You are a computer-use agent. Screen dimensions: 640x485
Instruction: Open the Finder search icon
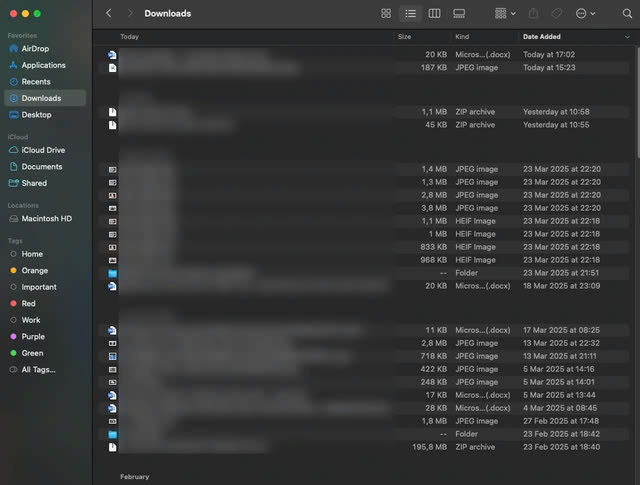pyautogui.click(x=627, y=14)
